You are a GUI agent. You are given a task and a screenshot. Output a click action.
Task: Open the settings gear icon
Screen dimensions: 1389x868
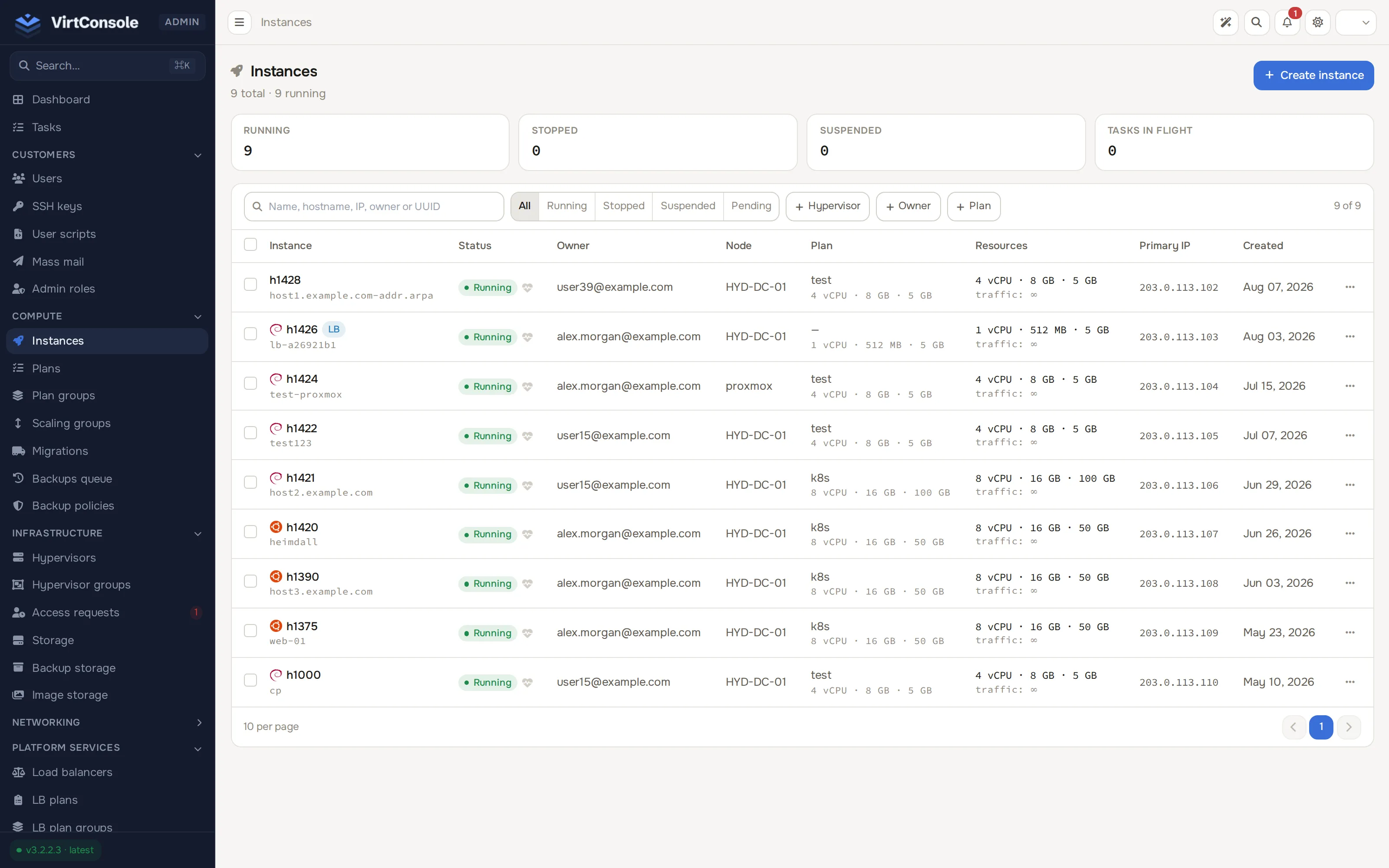click(x=1318, y=23)
